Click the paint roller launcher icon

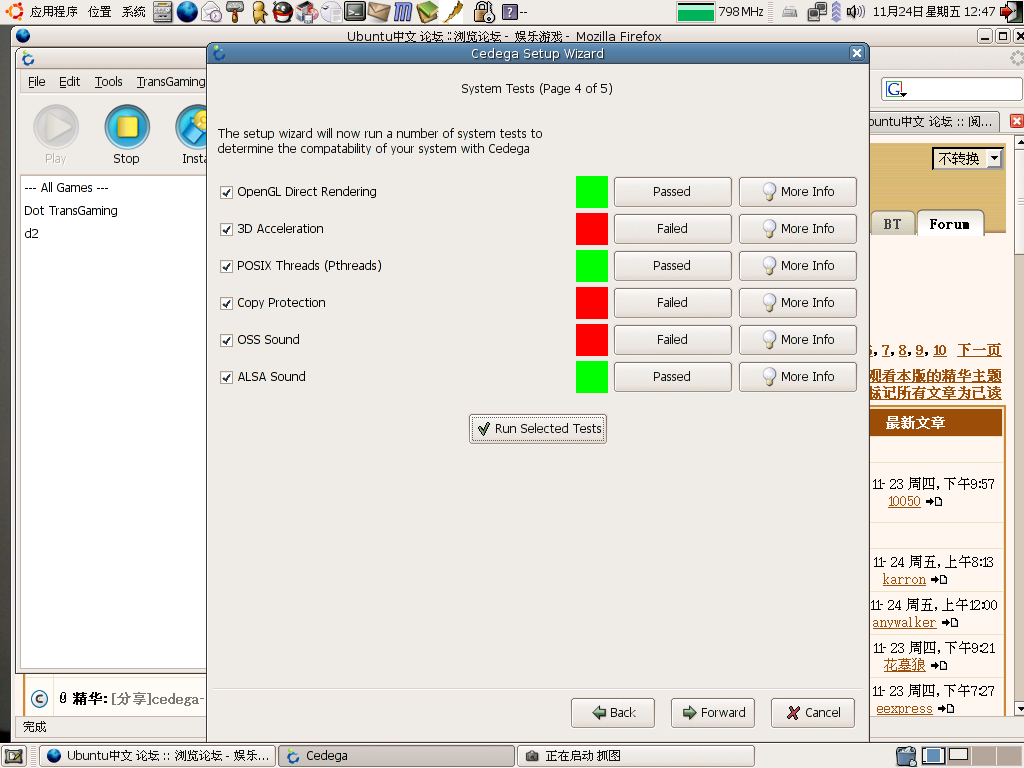(x=234, y=12)
